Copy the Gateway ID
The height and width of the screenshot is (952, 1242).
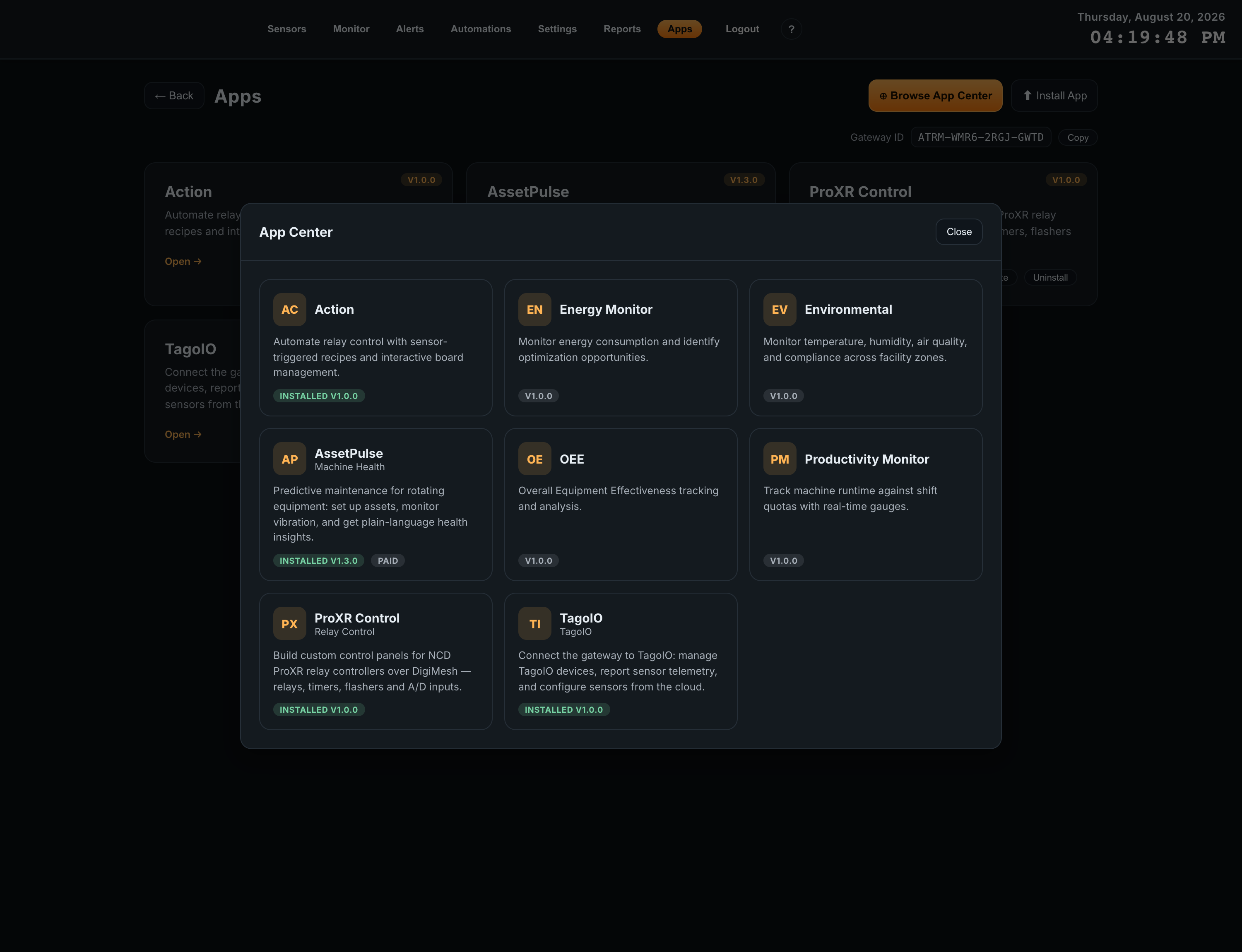pos(1078,138)
